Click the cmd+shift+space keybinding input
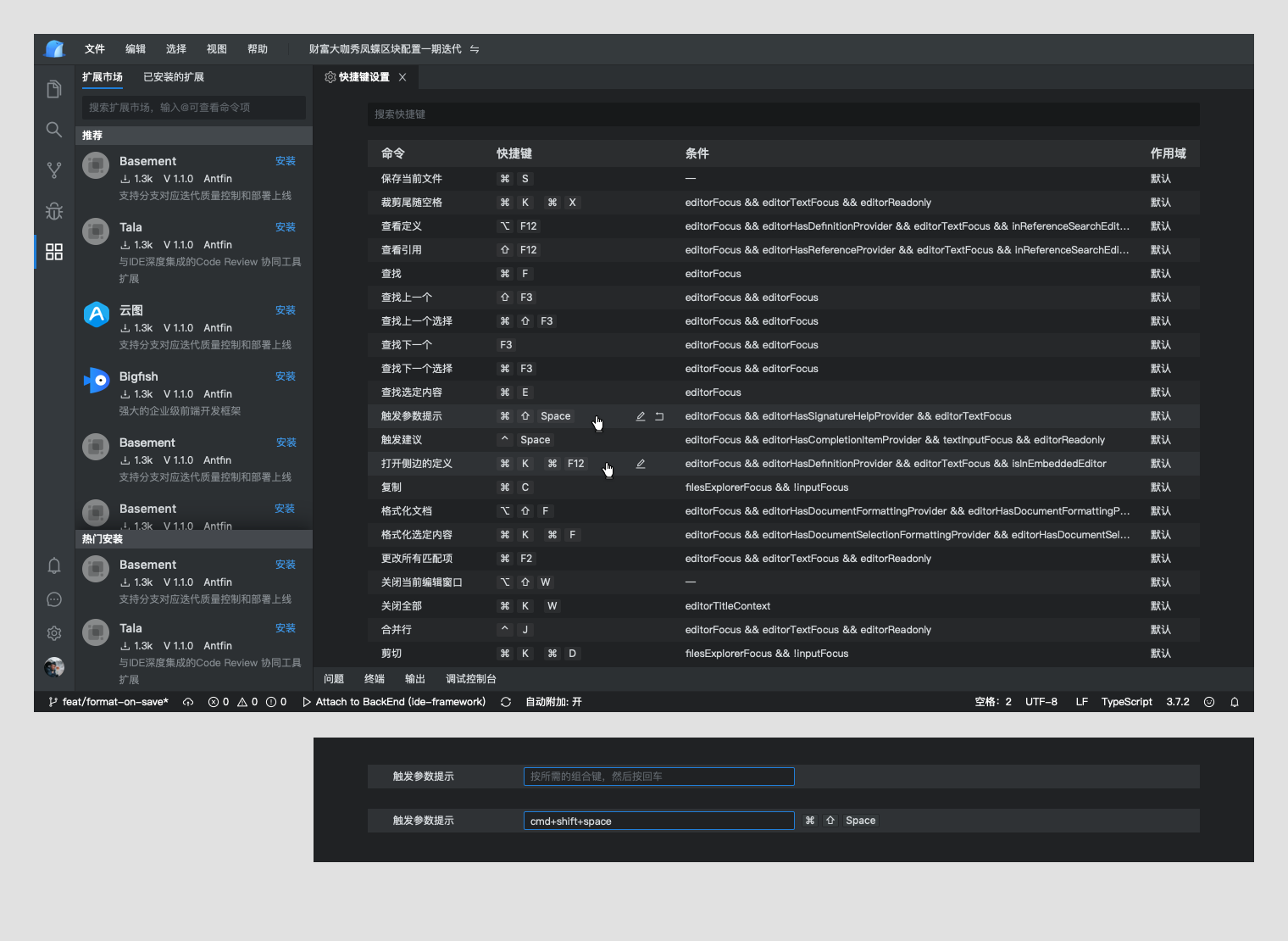Viewport: 1288px width, 941px height. pyautogui.click(x=659, y=821)
